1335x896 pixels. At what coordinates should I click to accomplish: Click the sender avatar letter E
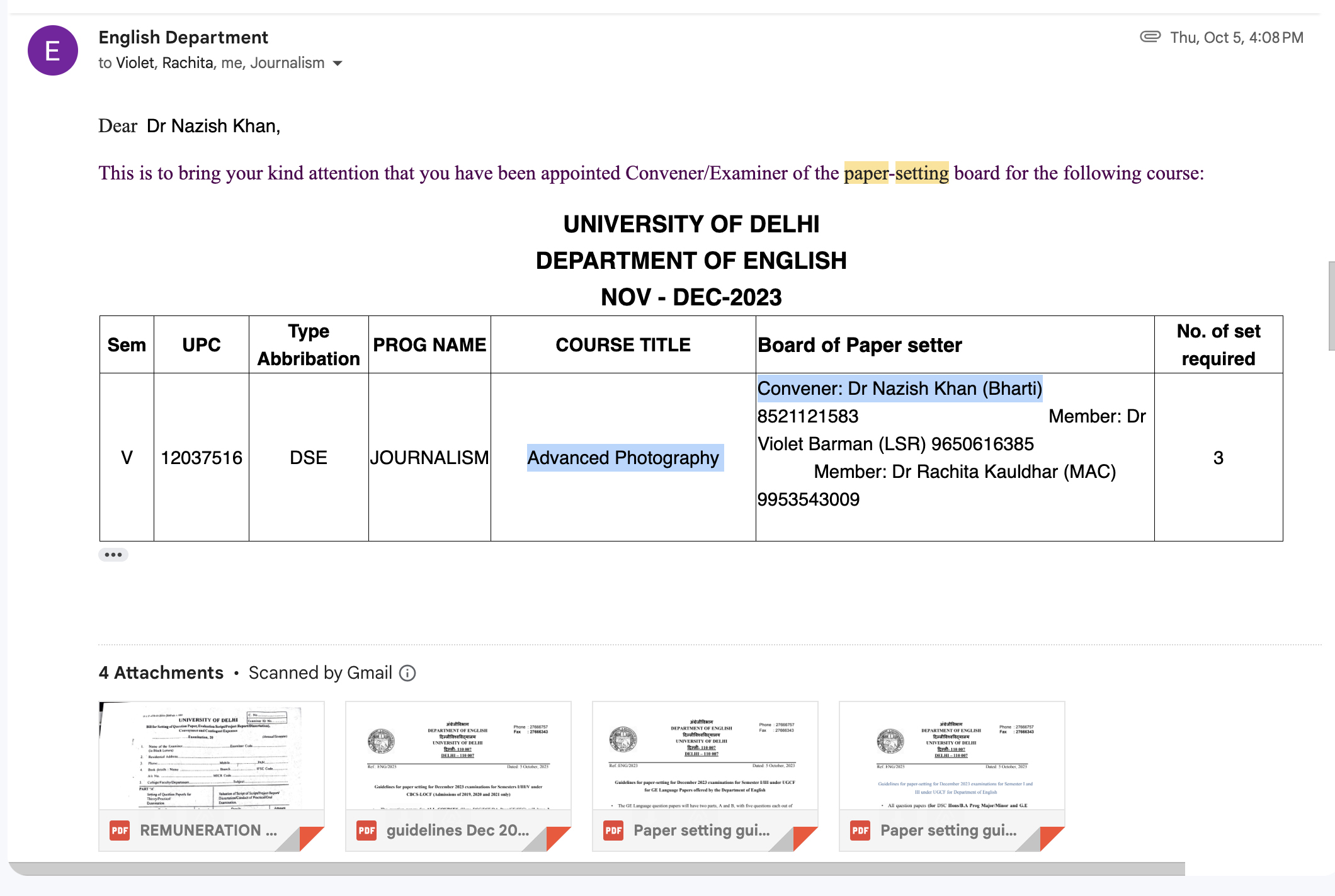click(x=53, y=50)
